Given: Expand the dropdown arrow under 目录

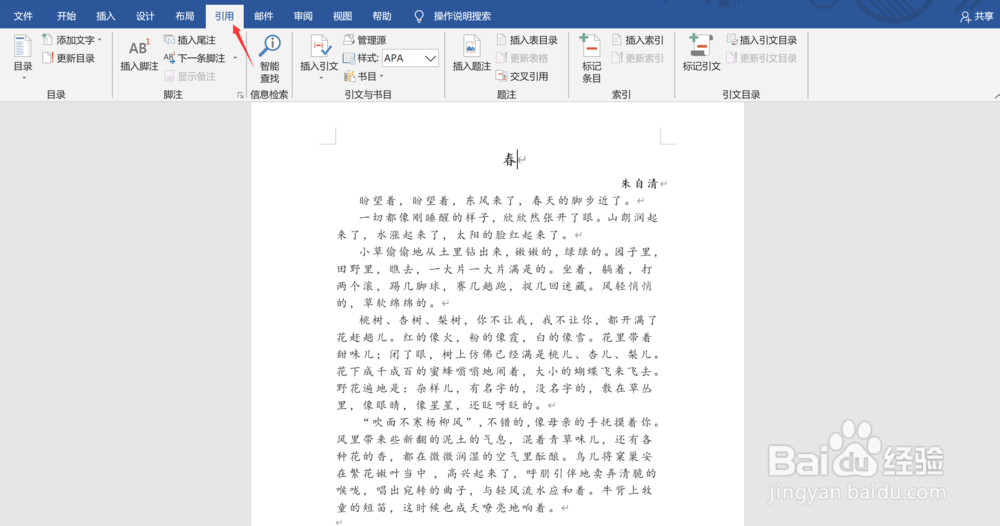Looking at the screenshot, I should click(x=24, y=78).
